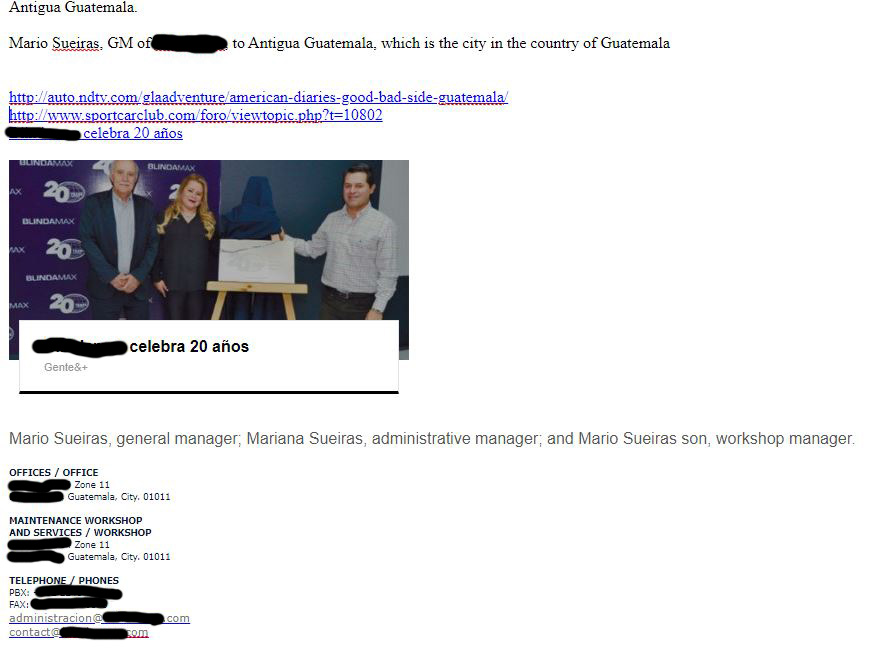Image resolution: width=879 pixels, height=655 pixels.
Task: Open the auto.ndtv.com american-diaries link
Action: tap(258, 97)
